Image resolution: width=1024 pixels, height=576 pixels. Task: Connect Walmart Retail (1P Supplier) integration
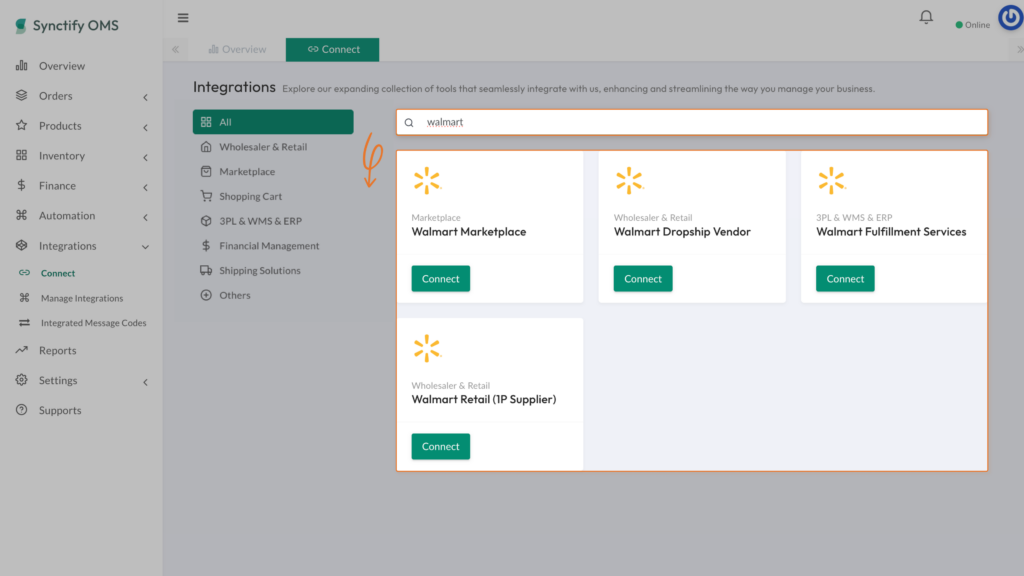click(x=441, y=447)
